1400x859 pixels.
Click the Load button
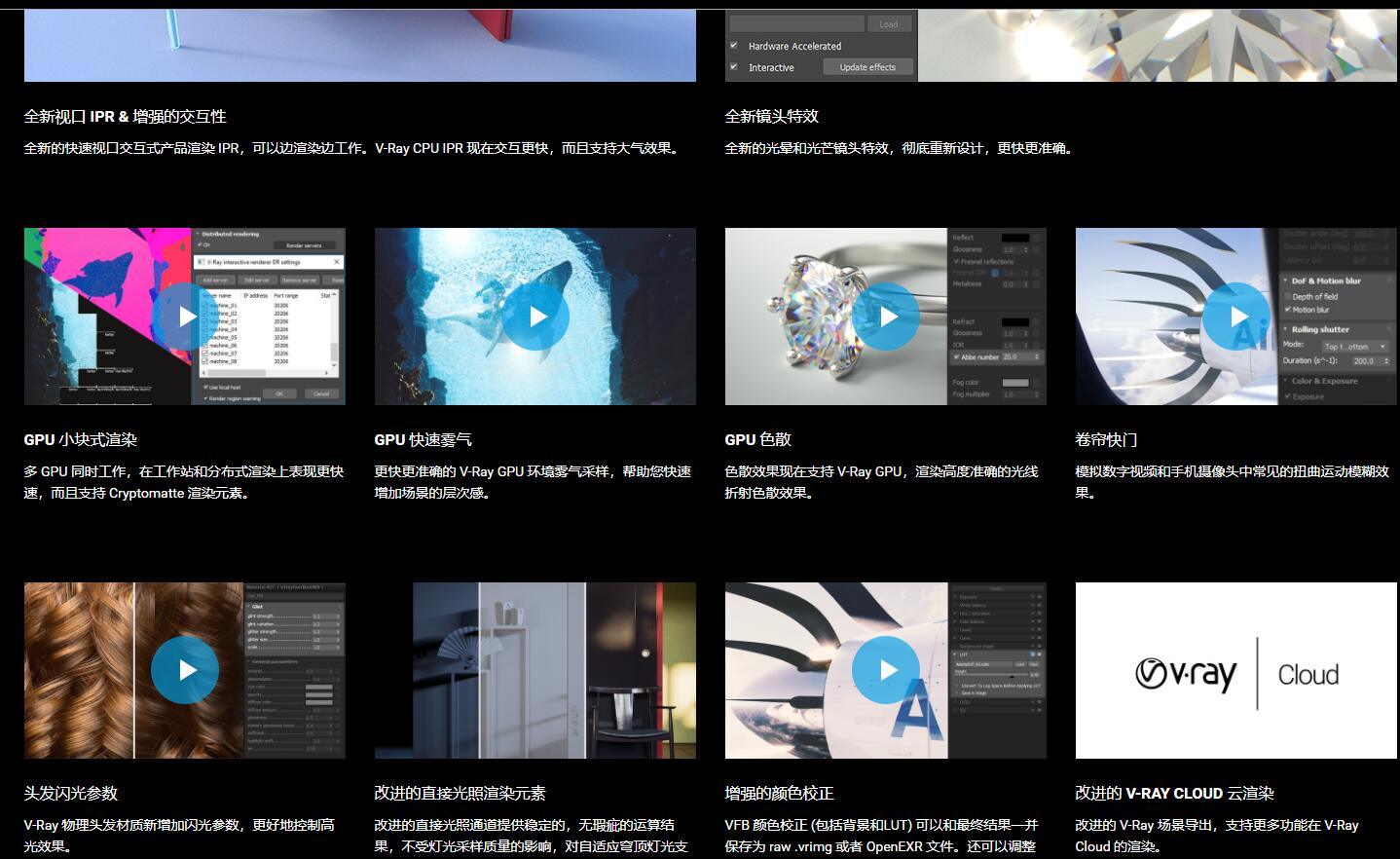click(889, 24)
